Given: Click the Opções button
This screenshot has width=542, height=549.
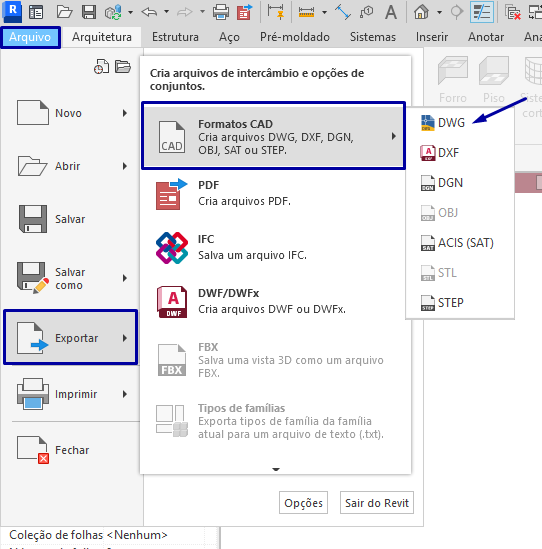Looking at the screenshot, I should point(303,502).
